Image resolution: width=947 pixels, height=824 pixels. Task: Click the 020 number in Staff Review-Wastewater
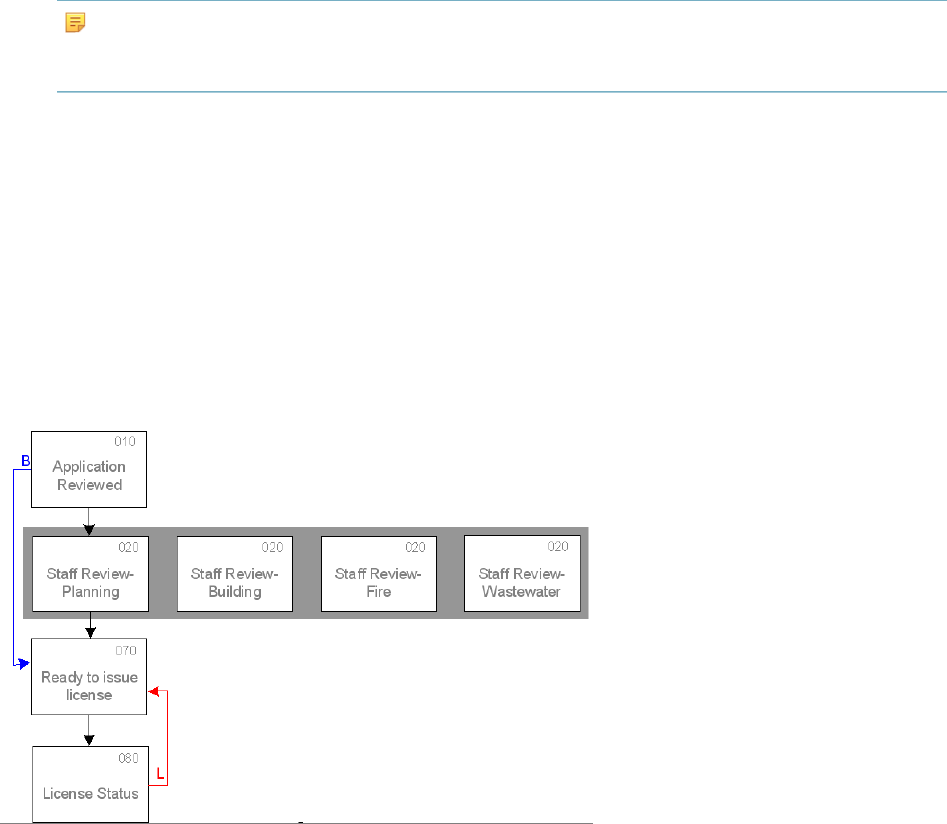pyautogui.click(x=558, y=547)
